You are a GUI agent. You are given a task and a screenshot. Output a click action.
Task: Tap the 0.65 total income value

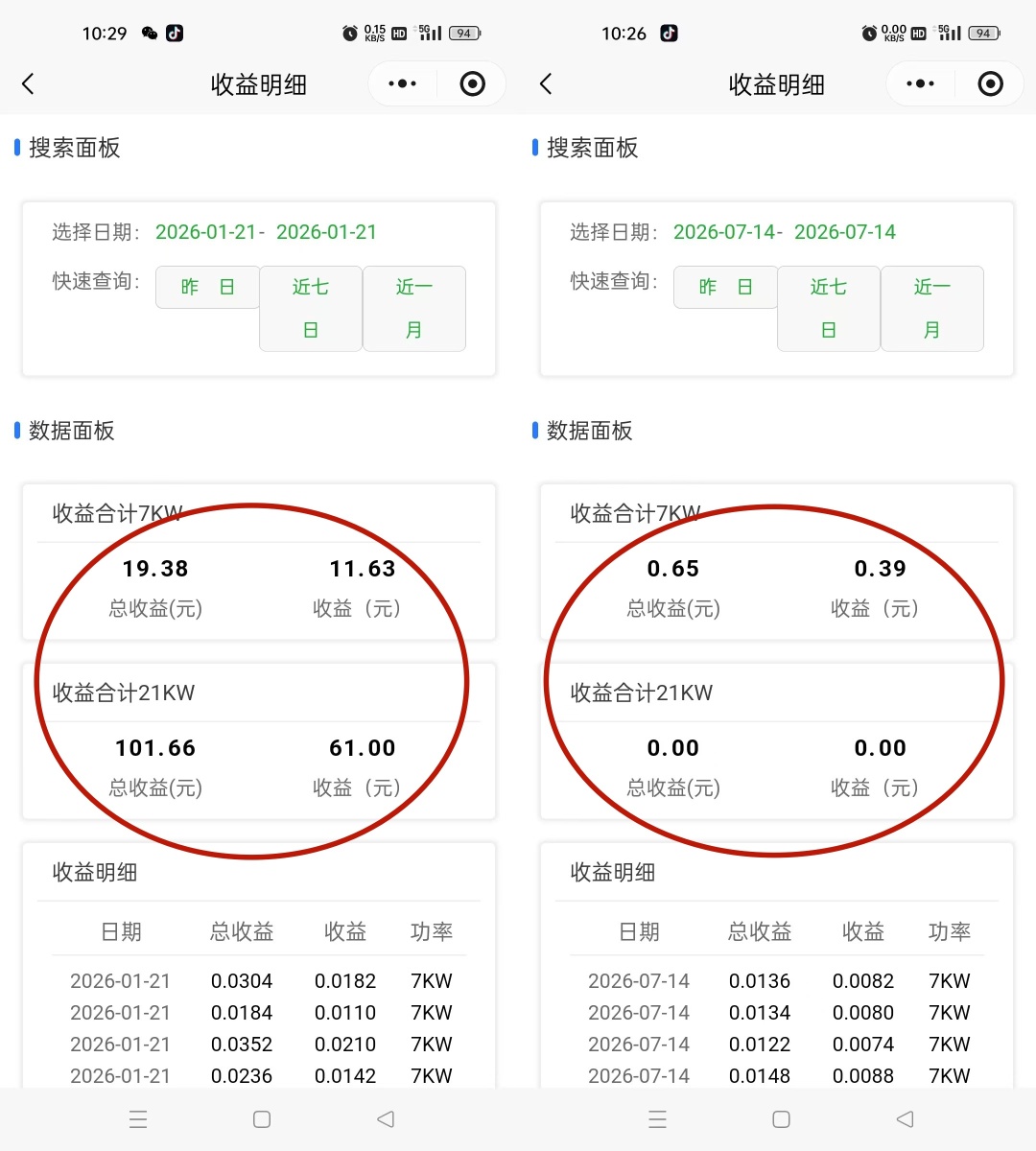[673, 569]
